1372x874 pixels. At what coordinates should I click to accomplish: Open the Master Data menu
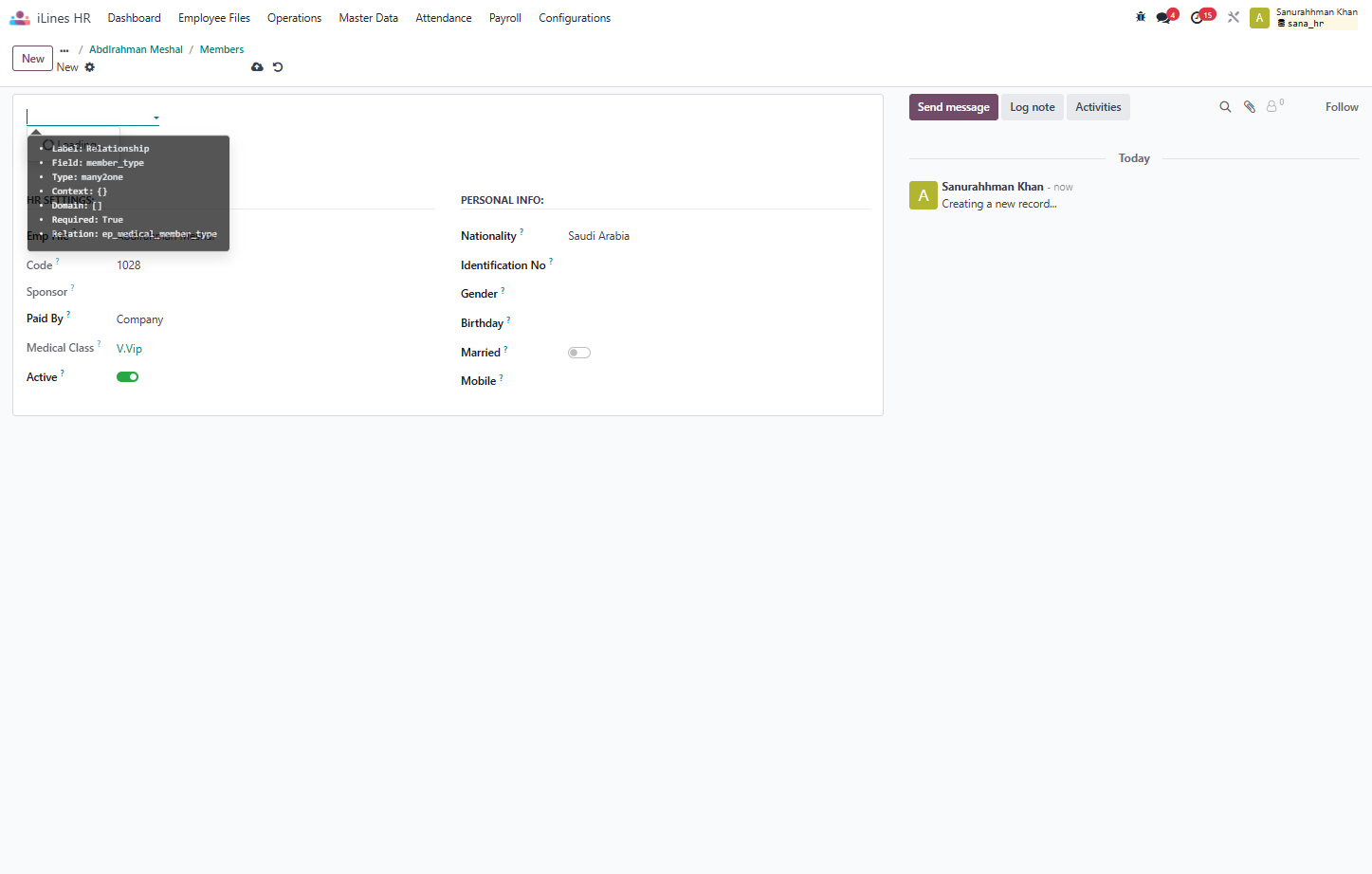(369, 18)
